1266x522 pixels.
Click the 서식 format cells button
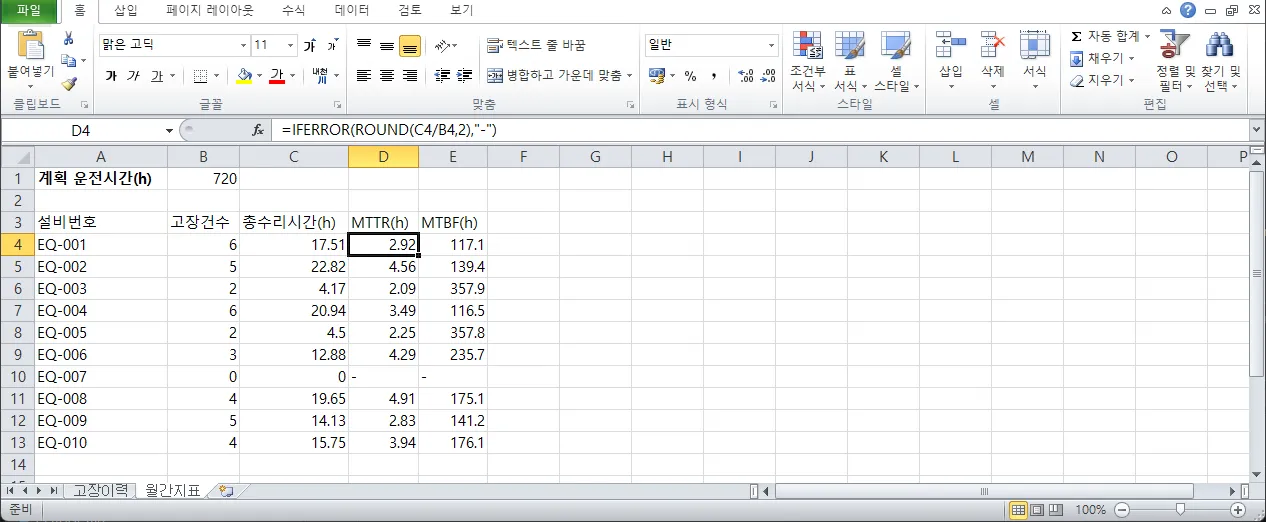point(1034,60)
